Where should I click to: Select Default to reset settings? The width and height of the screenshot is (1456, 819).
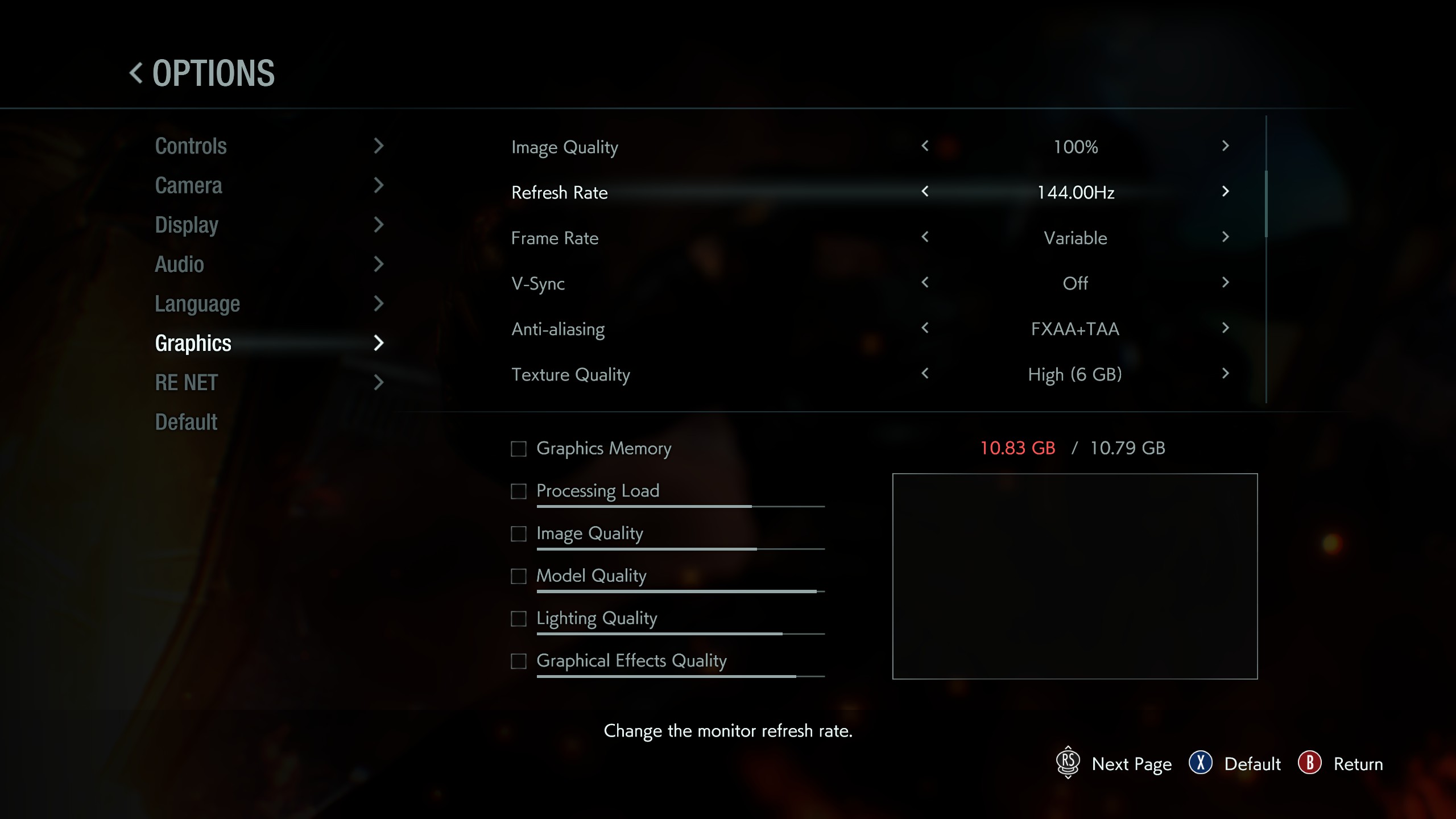(186, 421)
